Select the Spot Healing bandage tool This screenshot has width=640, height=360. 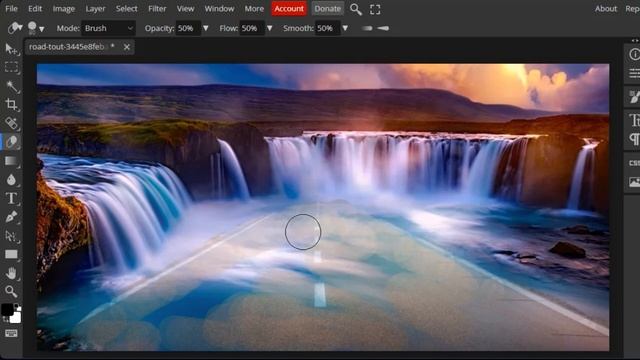tap(11, 123)
